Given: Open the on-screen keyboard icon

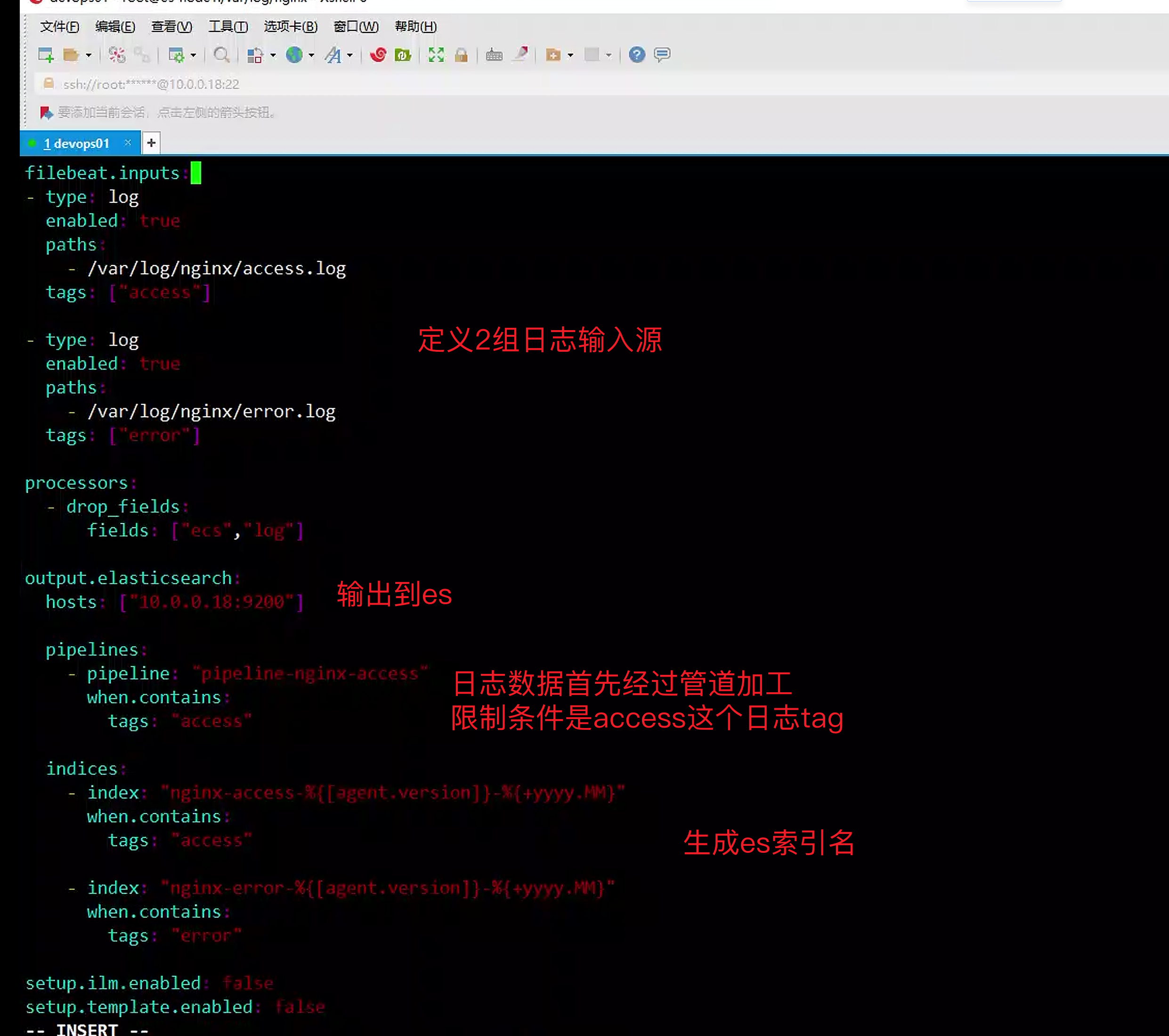Looking at the screenshot, I should coord(493,55).
